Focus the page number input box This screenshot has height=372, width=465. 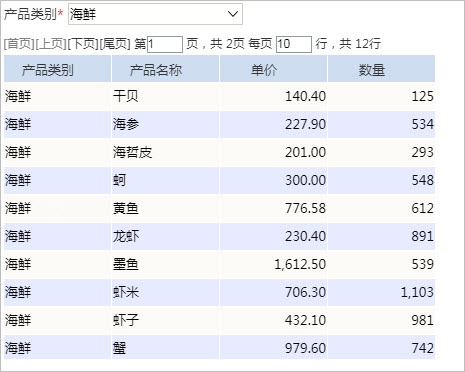[x=165, y=44]
